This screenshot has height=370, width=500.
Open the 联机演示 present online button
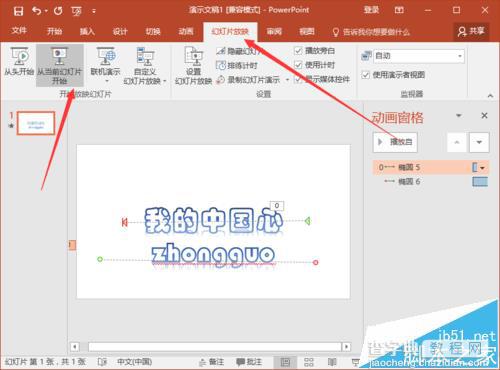pos(105,61)
